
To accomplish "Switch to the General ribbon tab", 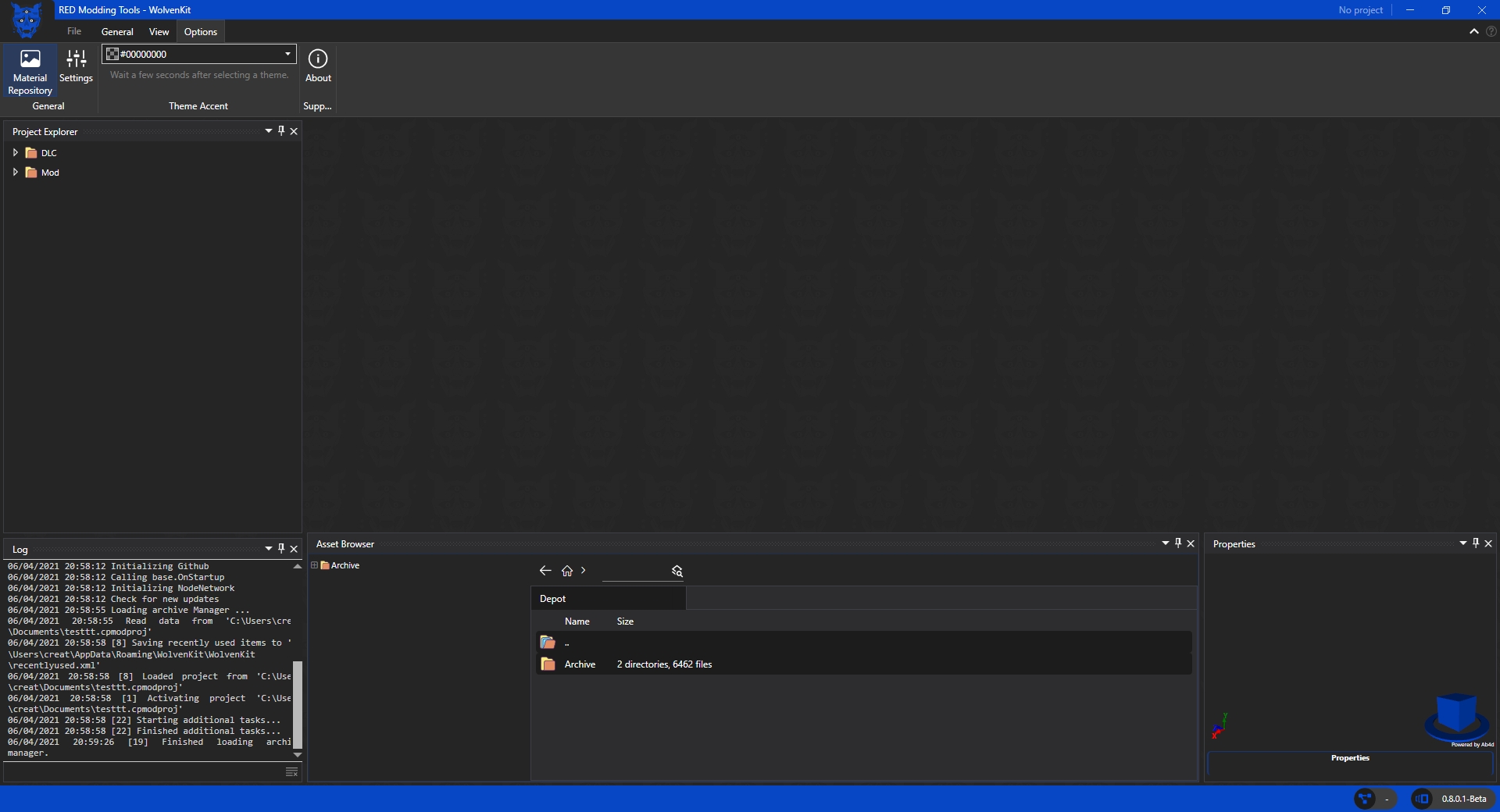I will [117, 32].
